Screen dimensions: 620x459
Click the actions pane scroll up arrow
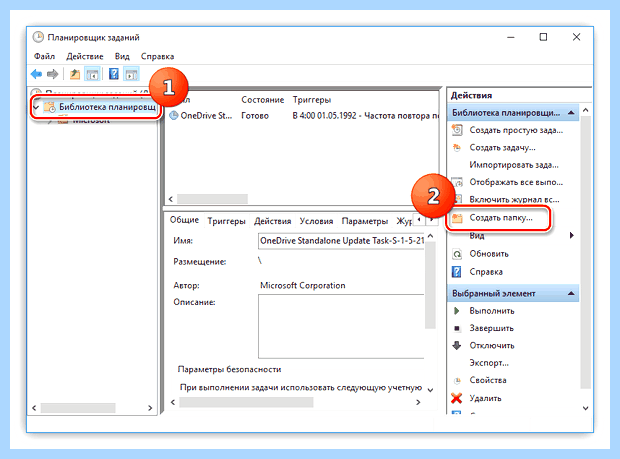coord(586,110)
